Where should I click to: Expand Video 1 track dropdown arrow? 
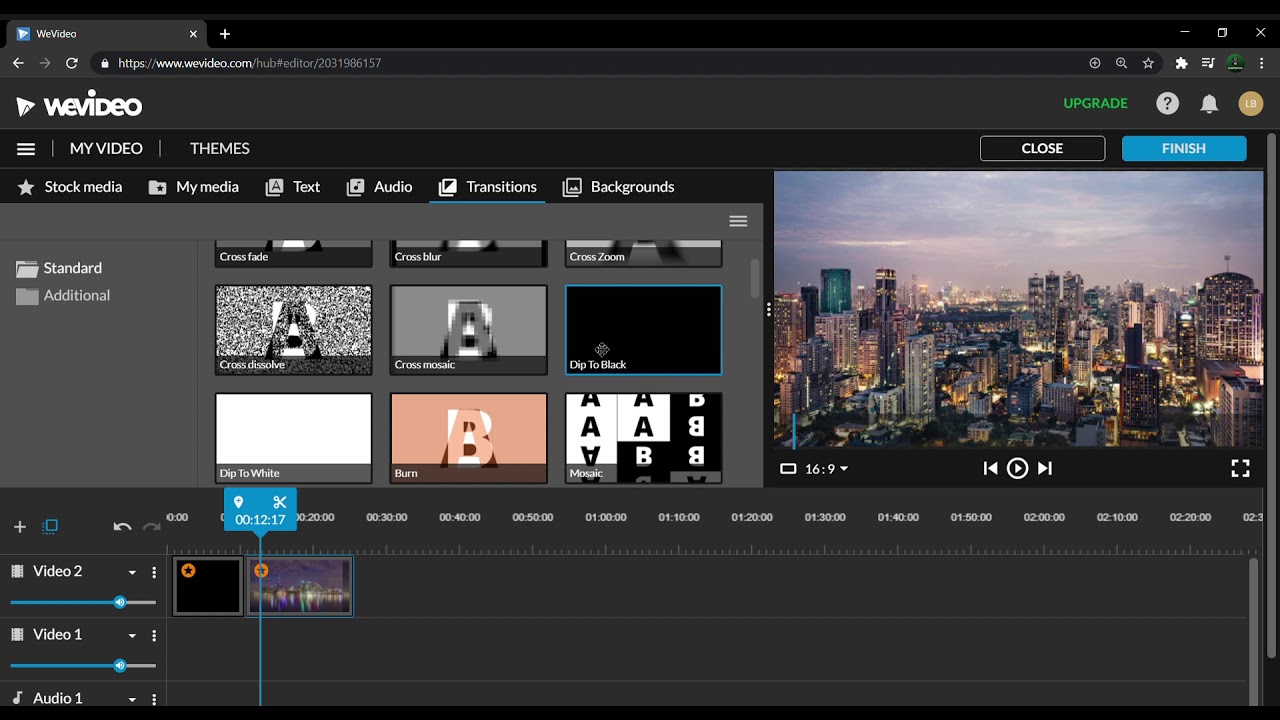pyautogui.click(x=131, y=636)
